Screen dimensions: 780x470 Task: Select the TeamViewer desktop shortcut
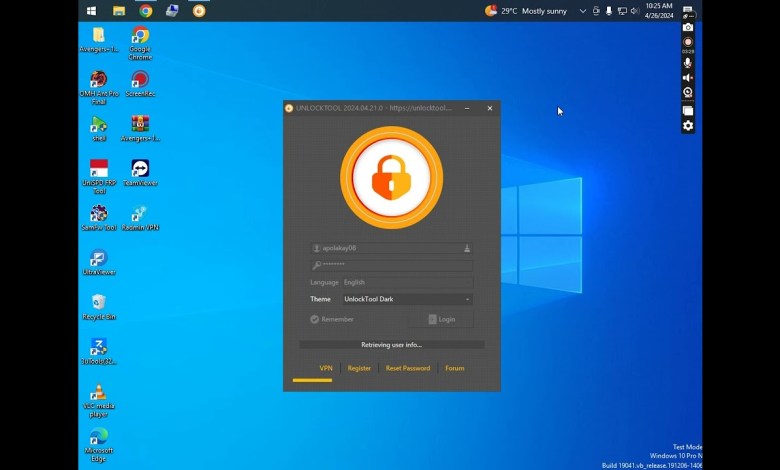pyautogui.click(x=140, y=173)
